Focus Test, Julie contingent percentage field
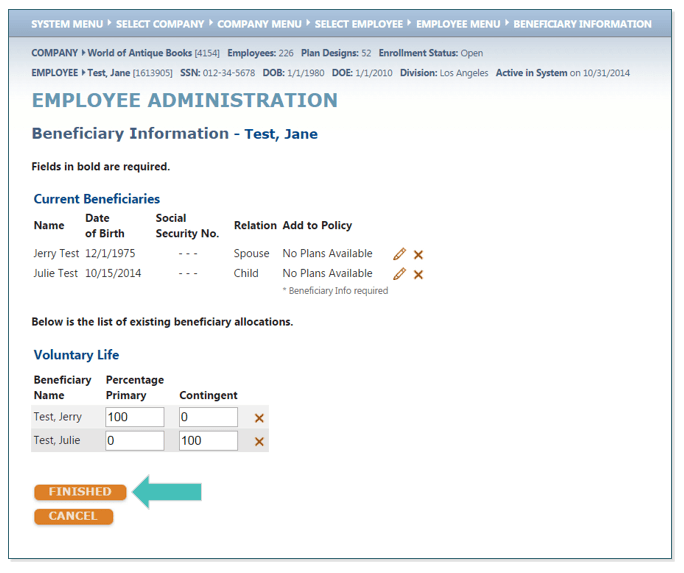The width and height of the screenshot is (684, 573). 209,440
